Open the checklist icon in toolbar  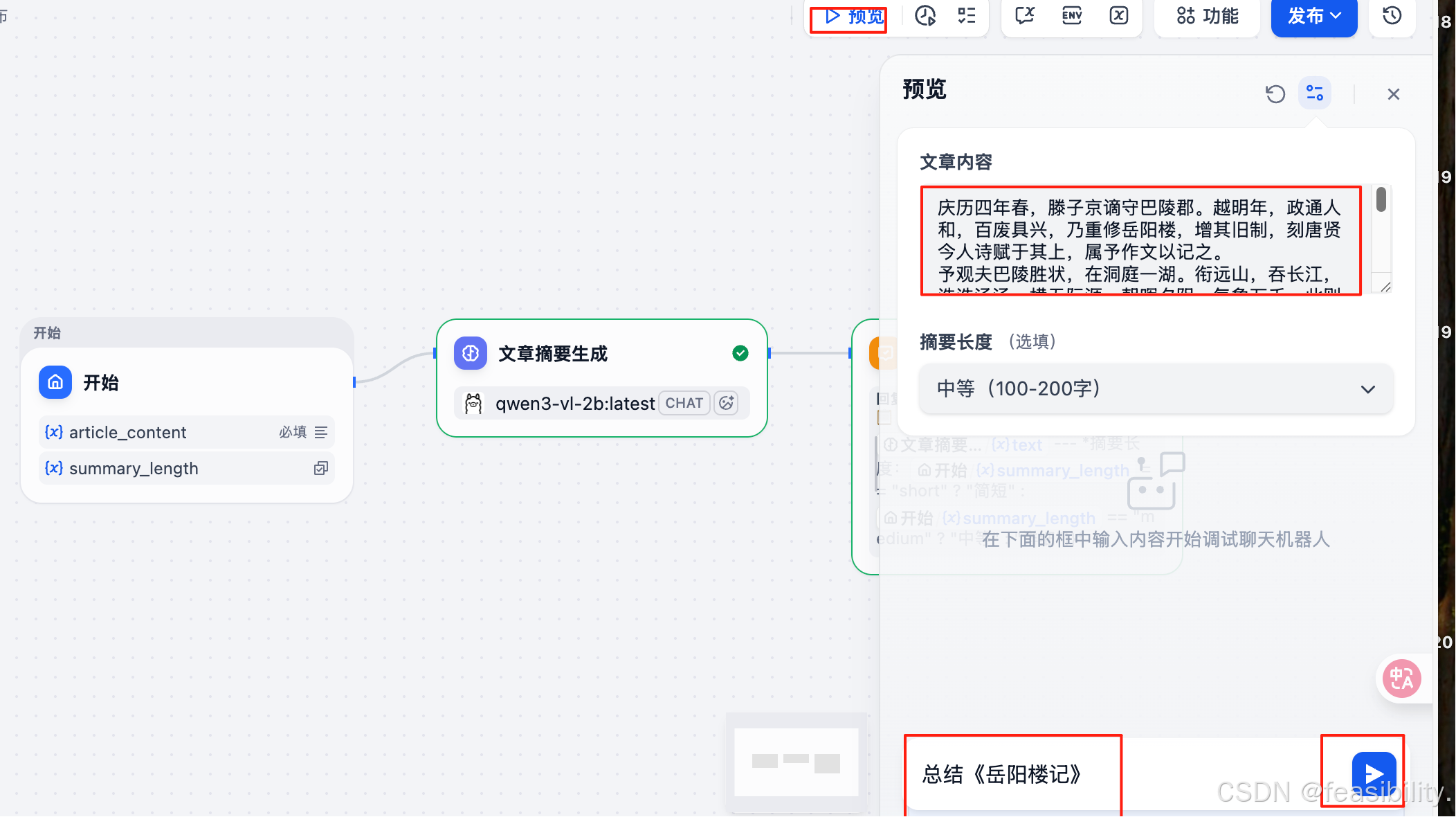click(x=967, y=15)
